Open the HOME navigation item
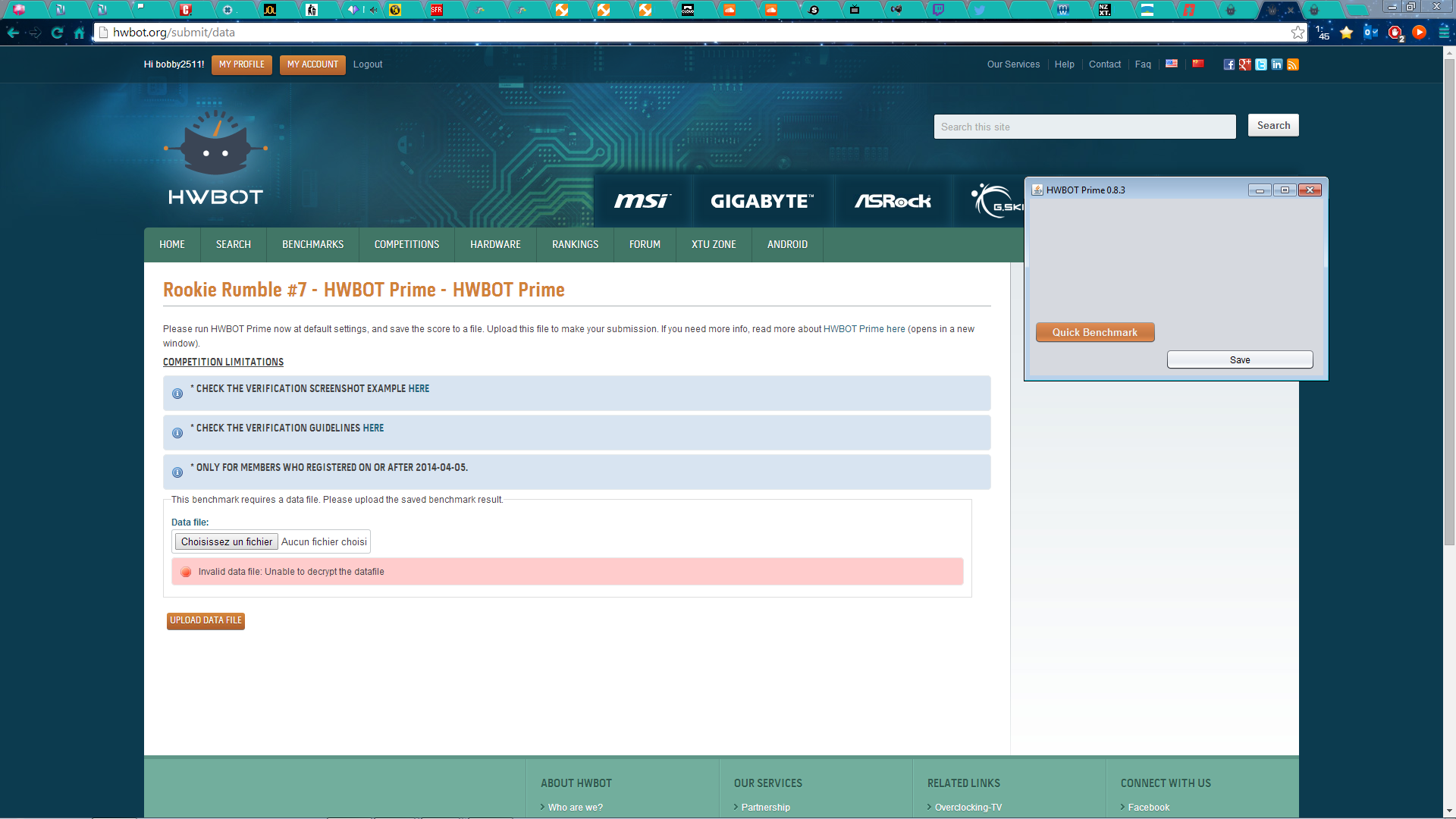Screen dimensions: 1456x819 click(x=172, y=244)
